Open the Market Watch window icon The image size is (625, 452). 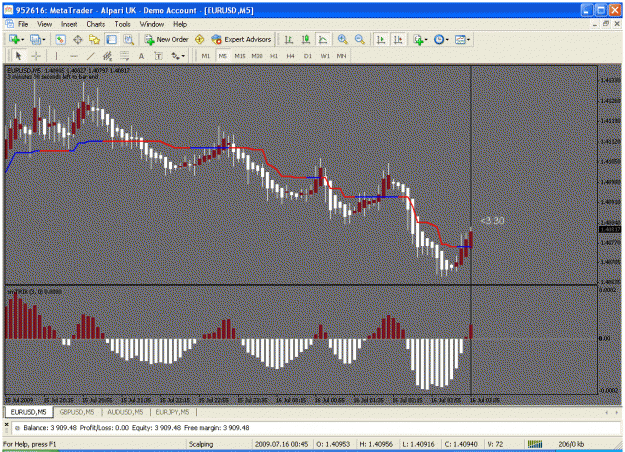click(x=60, y=39)
